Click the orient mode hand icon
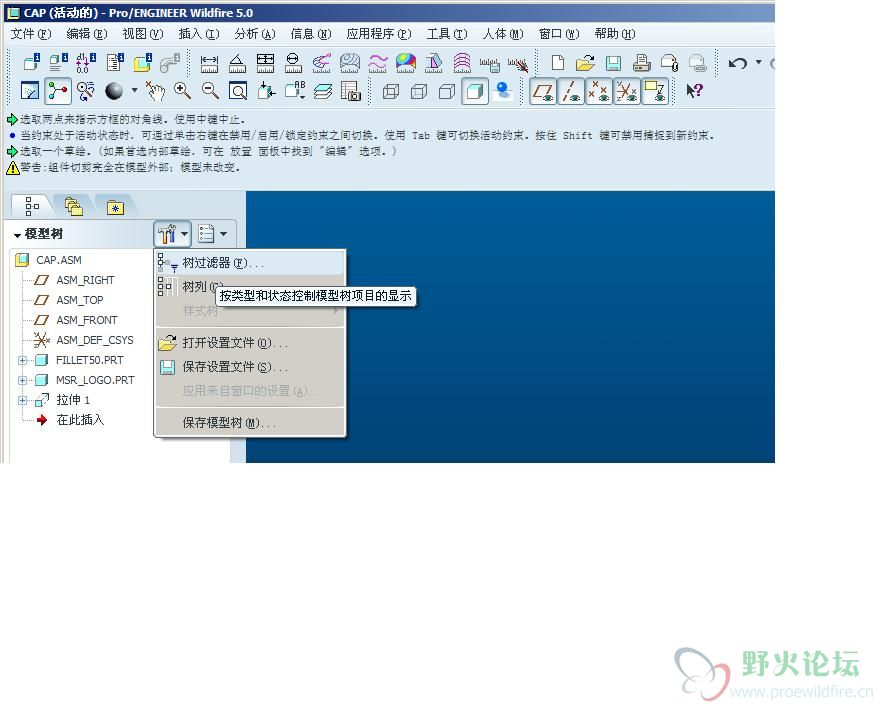 (x=155, y=91)
